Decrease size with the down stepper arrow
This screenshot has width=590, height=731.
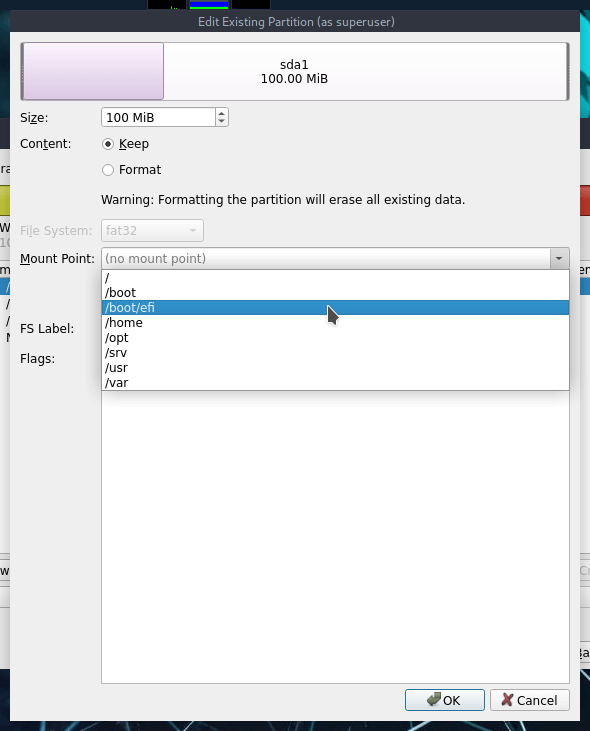222,121
